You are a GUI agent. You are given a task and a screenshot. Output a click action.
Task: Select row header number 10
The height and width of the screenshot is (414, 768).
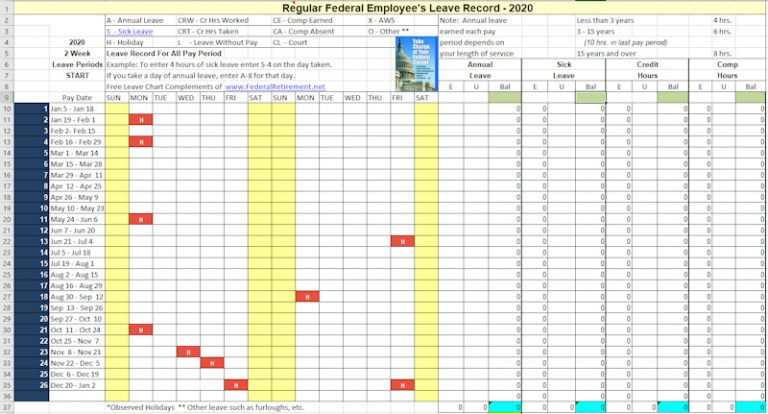click(x=5, y=109)
